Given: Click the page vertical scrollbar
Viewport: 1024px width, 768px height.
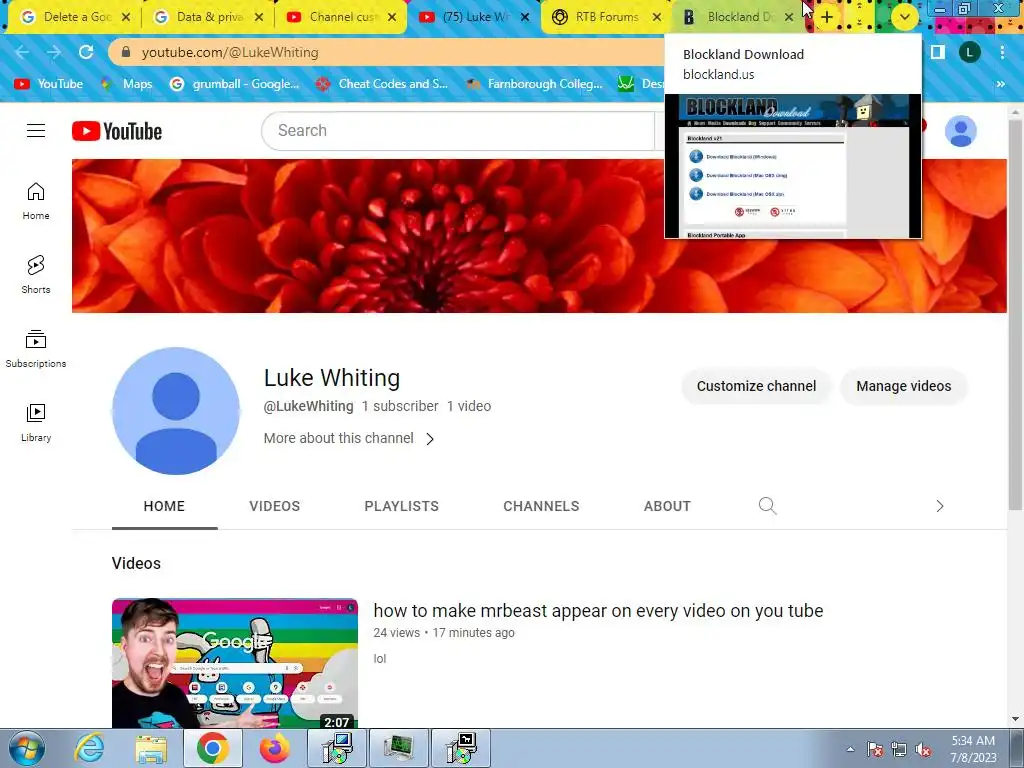Looking at the screenshot, I should pyautogui.click(x=1015, y=313).
